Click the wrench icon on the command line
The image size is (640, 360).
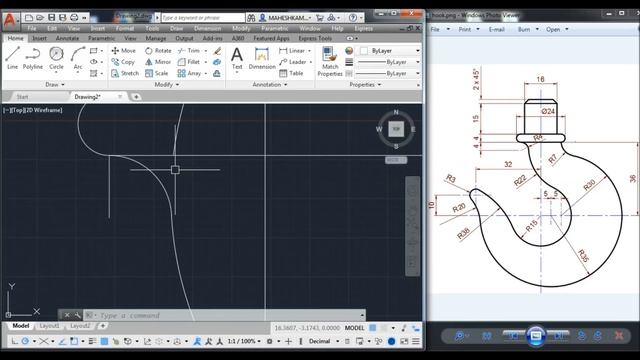point(77,315)
